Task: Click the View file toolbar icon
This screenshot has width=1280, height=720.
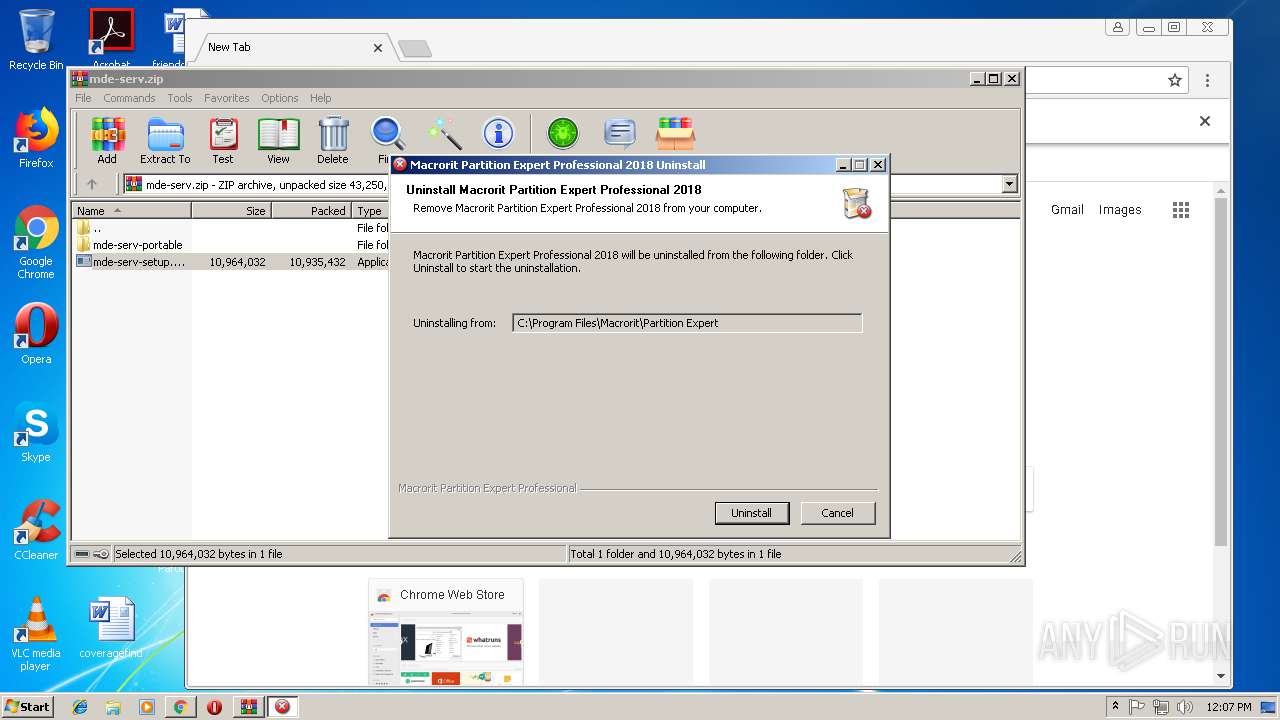Action: pos(278,140)
